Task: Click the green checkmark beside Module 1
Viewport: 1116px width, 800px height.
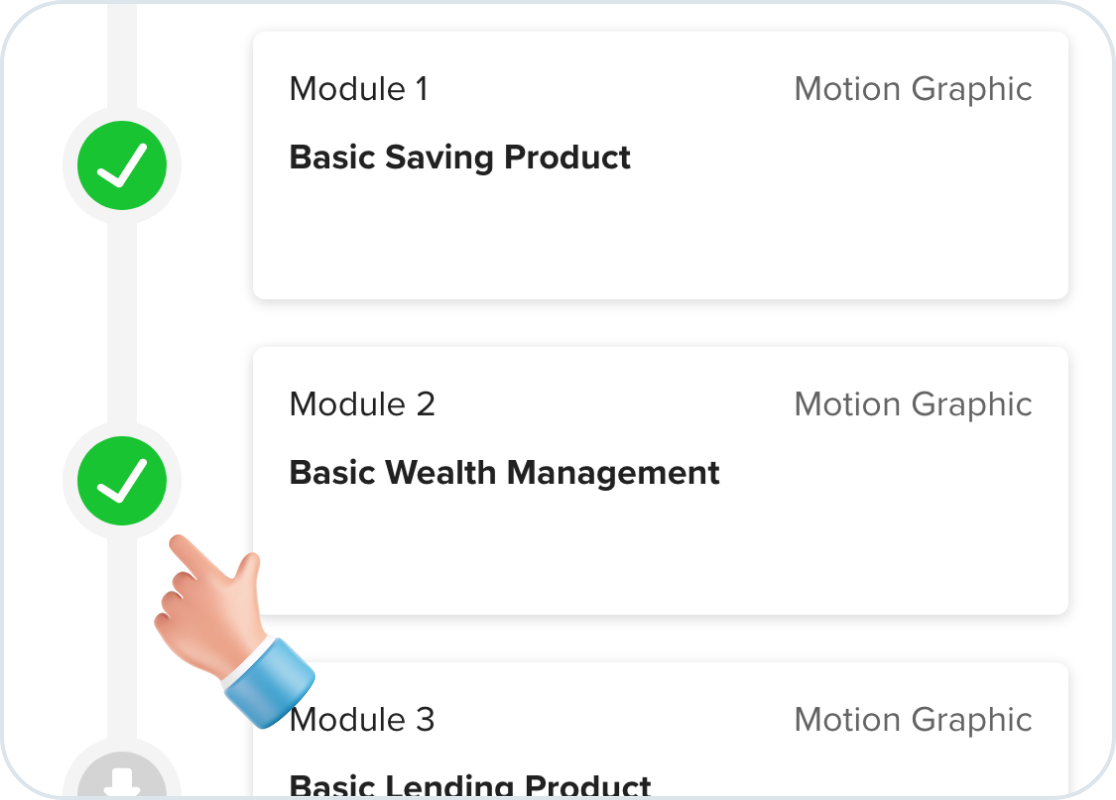Action: [122, 165]
